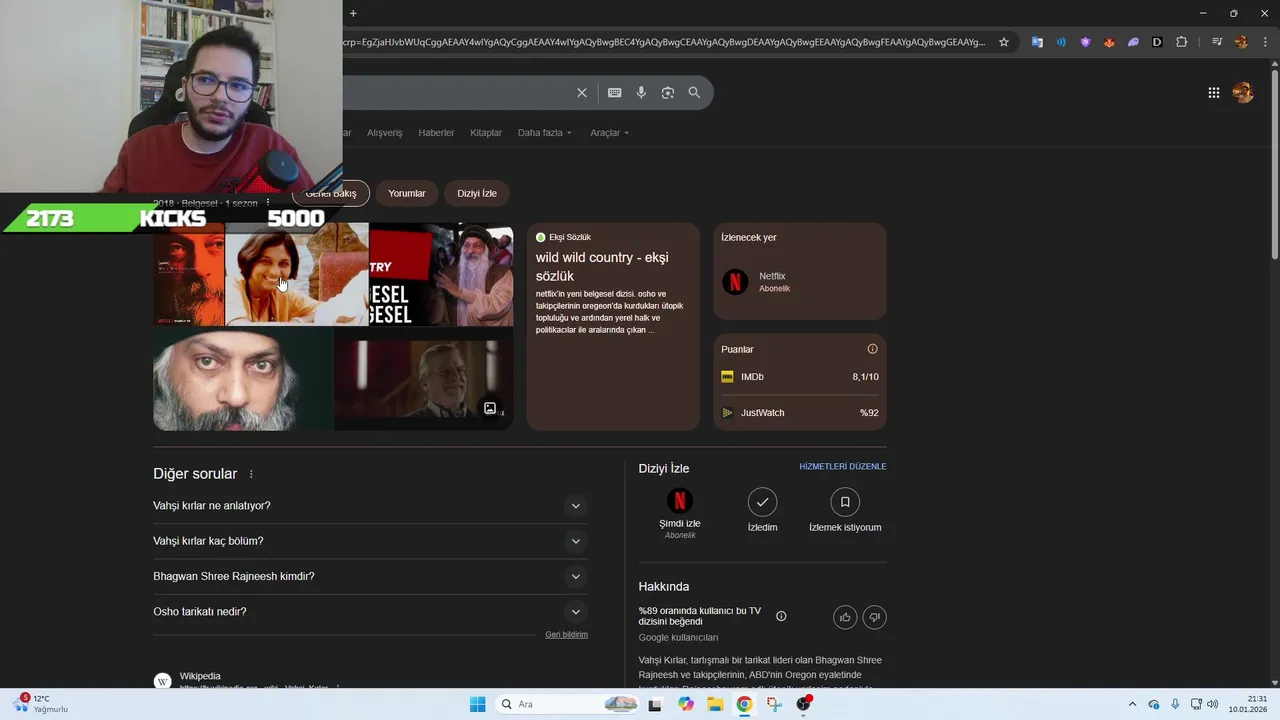Click Şimdi izle Netflix button

click(x=679, y=513)
